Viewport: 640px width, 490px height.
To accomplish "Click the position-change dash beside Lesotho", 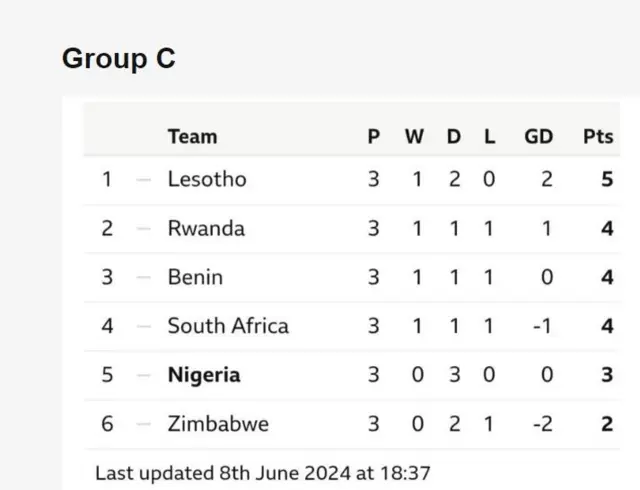I will [144, 180].
